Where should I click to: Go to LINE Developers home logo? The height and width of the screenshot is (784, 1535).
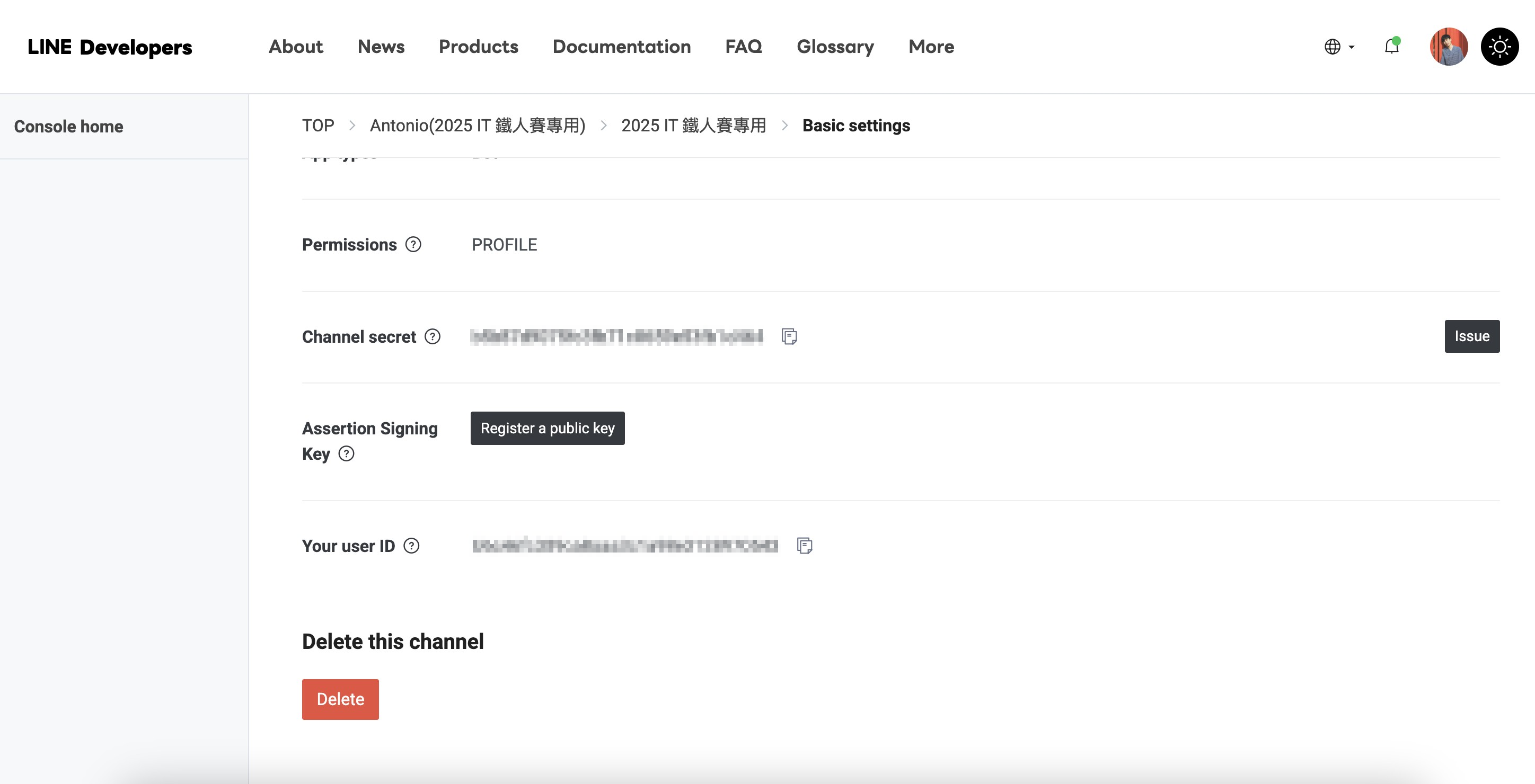(110, 47)
